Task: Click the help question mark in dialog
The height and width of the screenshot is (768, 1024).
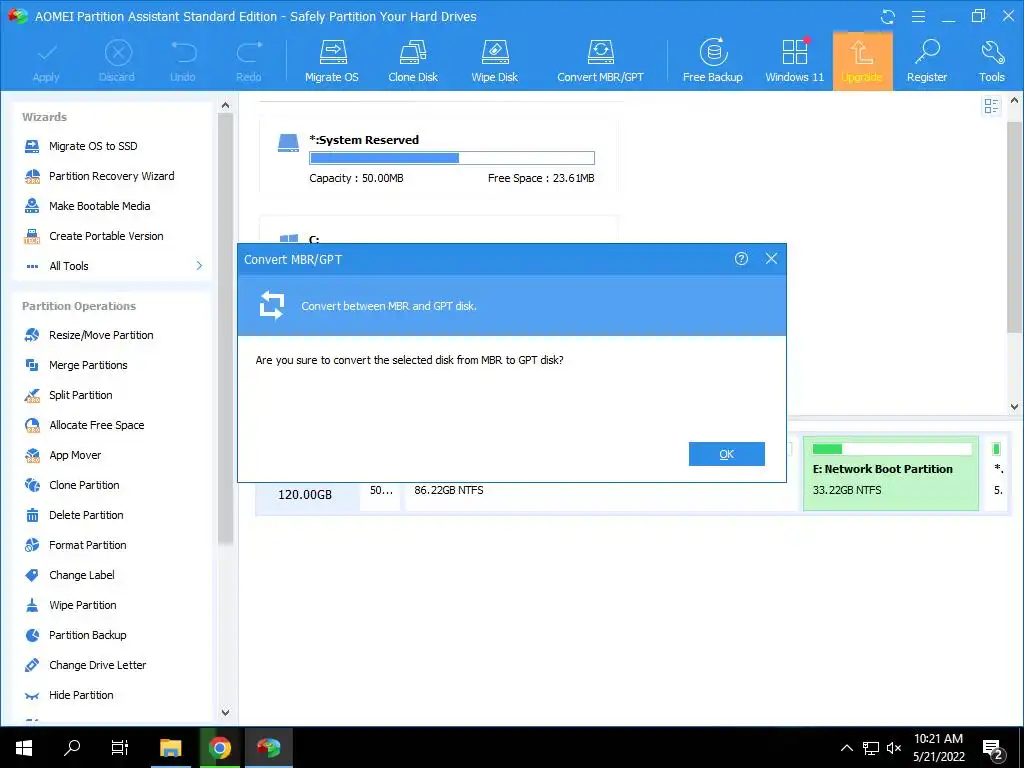Action: point(741,259)
